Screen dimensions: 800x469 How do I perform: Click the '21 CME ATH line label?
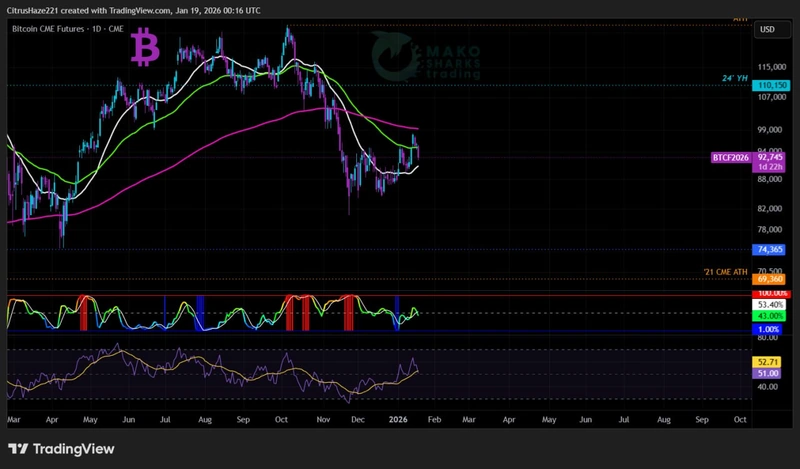tap(727, 272)
